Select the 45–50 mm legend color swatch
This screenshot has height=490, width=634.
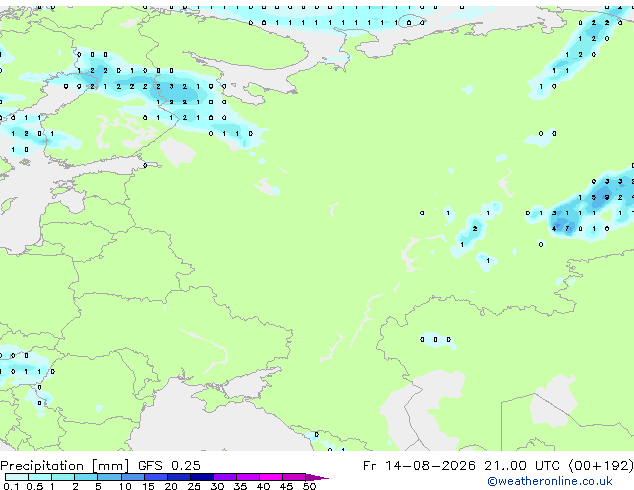pos(294,477)
